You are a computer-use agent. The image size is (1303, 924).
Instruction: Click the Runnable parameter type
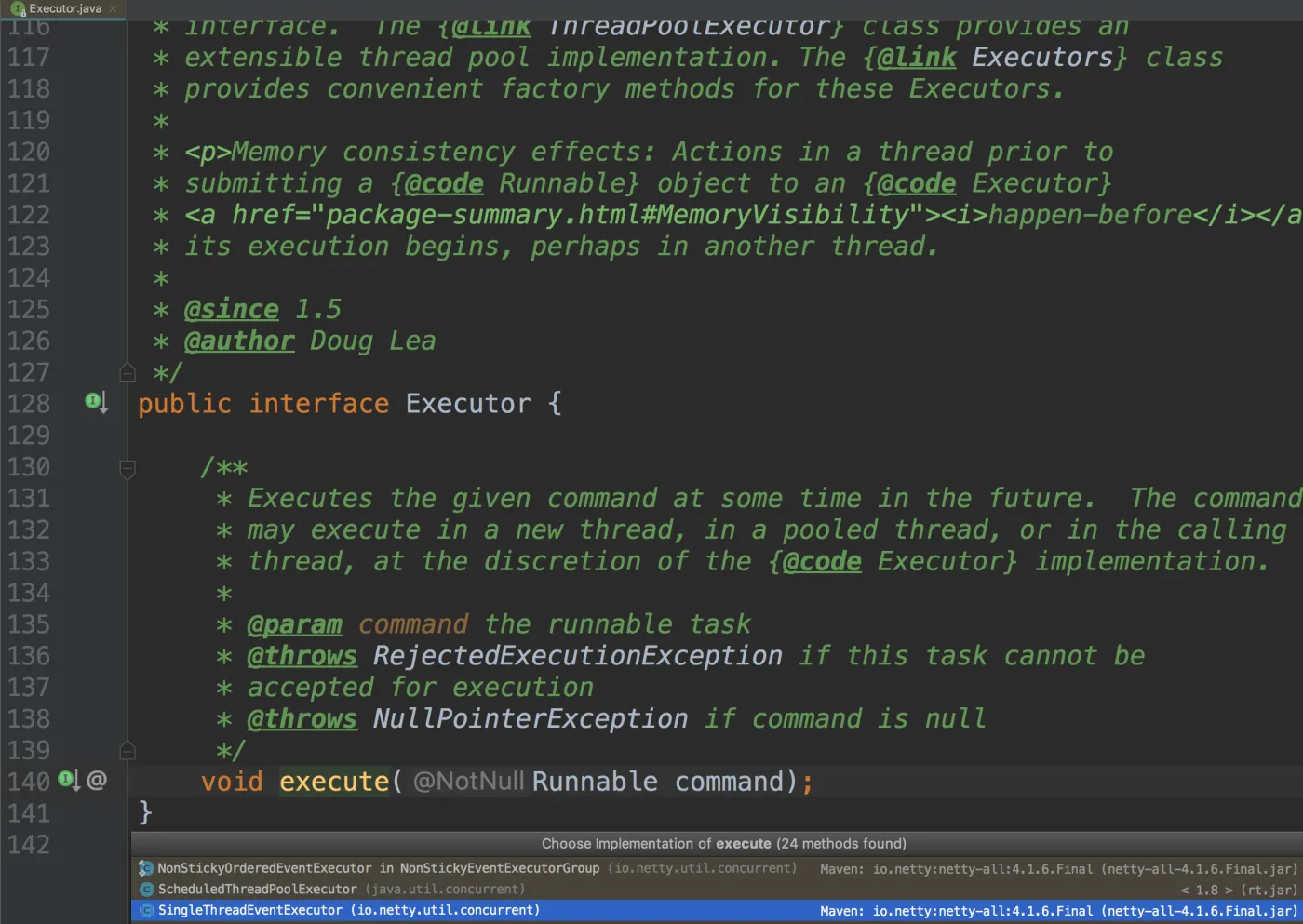(595, 782)
